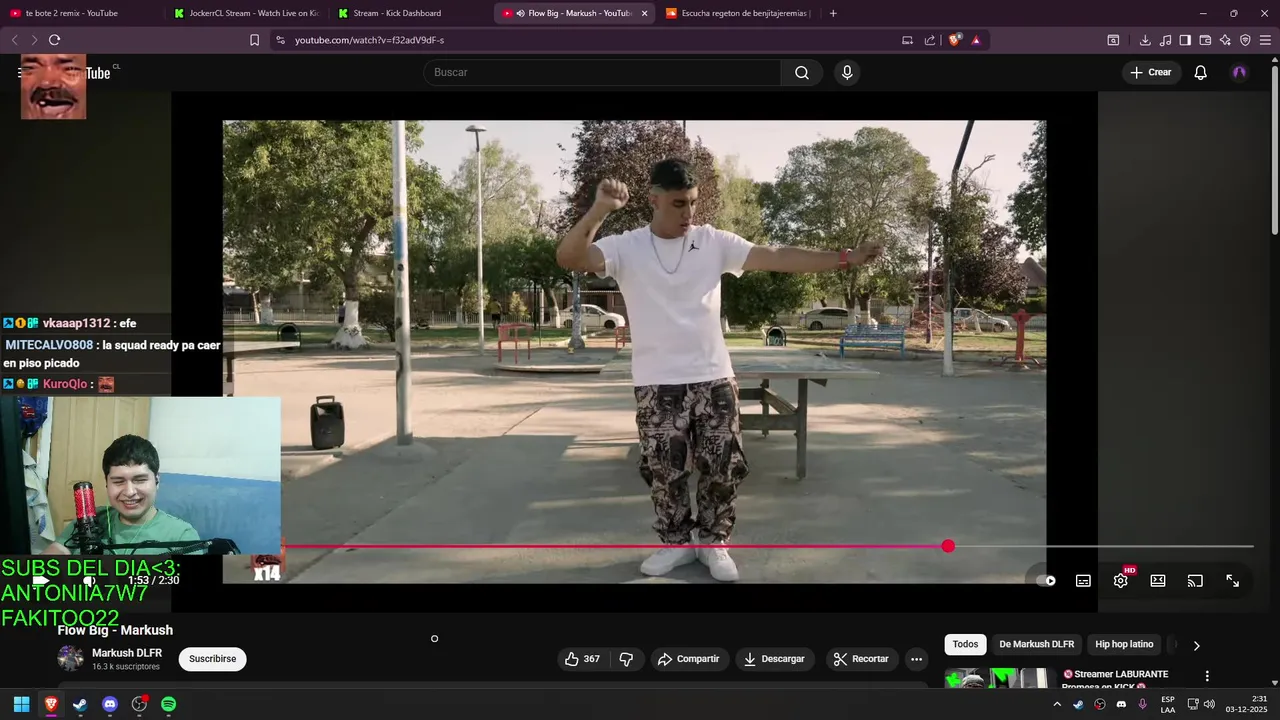Click the share icon in the address bar

click(930, 40)
